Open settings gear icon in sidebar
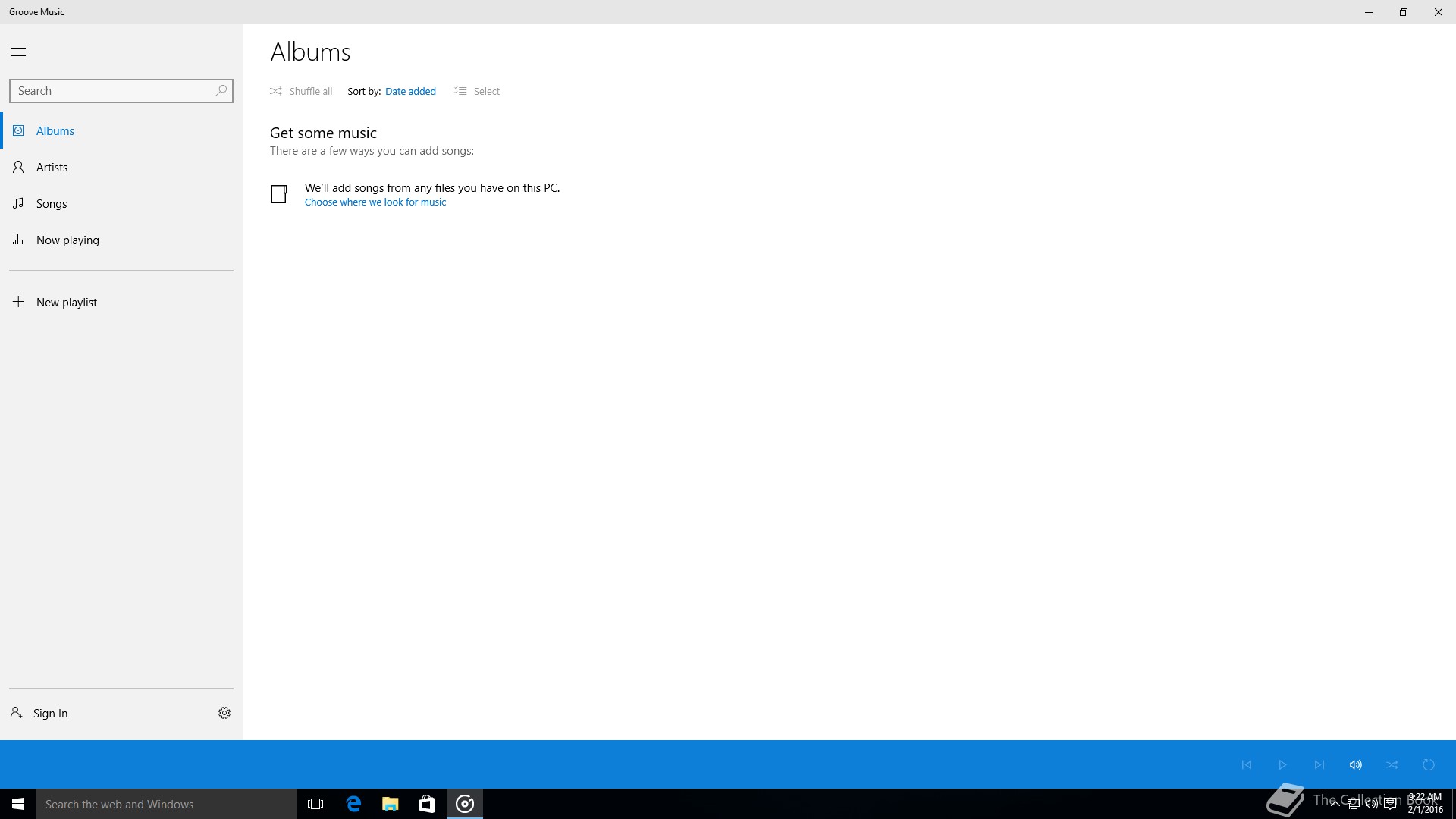The height and width of the screenshot is (819, 1456). pos(224,713)
